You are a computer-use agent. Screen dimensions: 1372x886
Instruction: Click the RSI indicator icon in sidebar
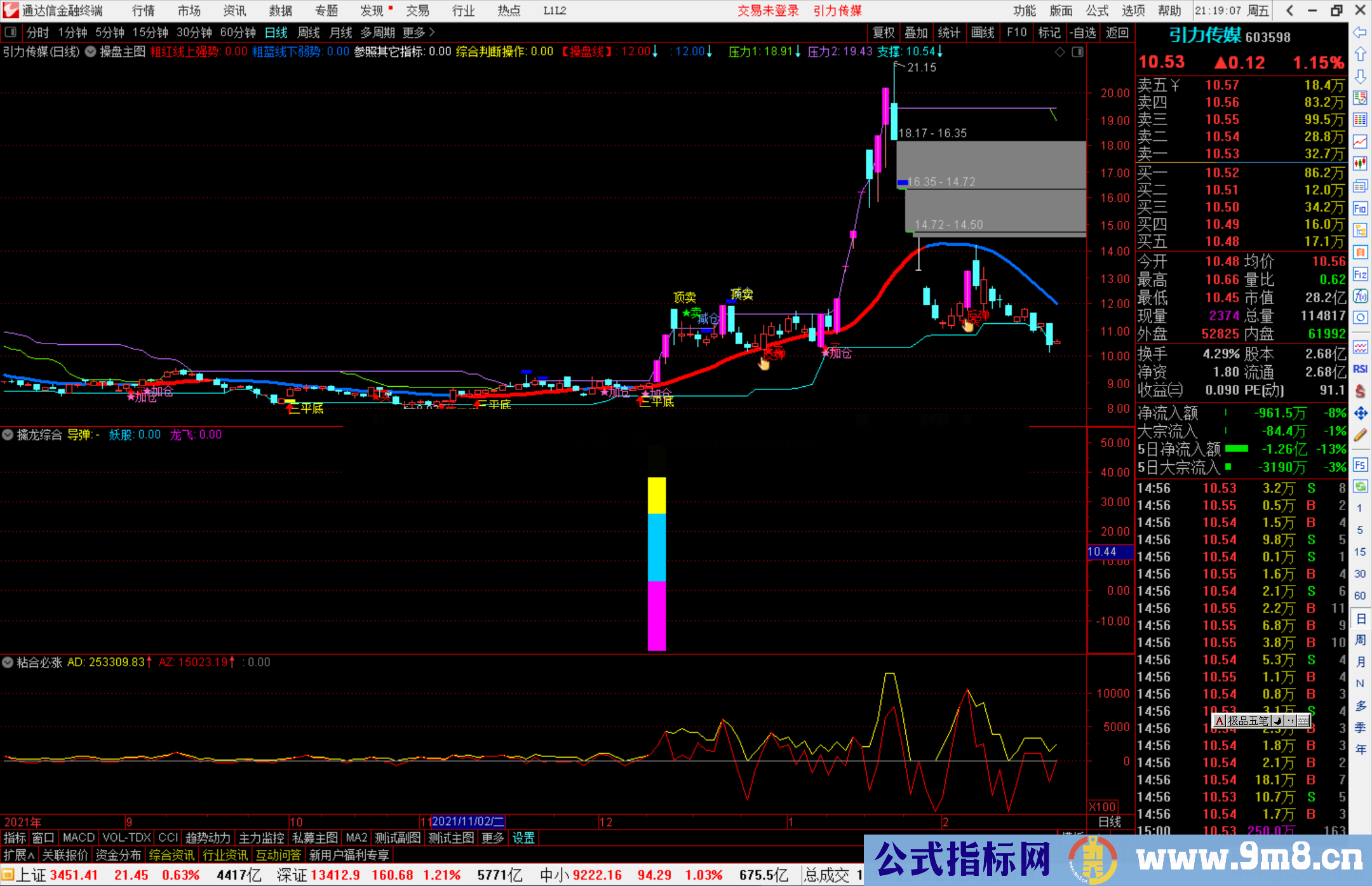tap(1360, 369)
